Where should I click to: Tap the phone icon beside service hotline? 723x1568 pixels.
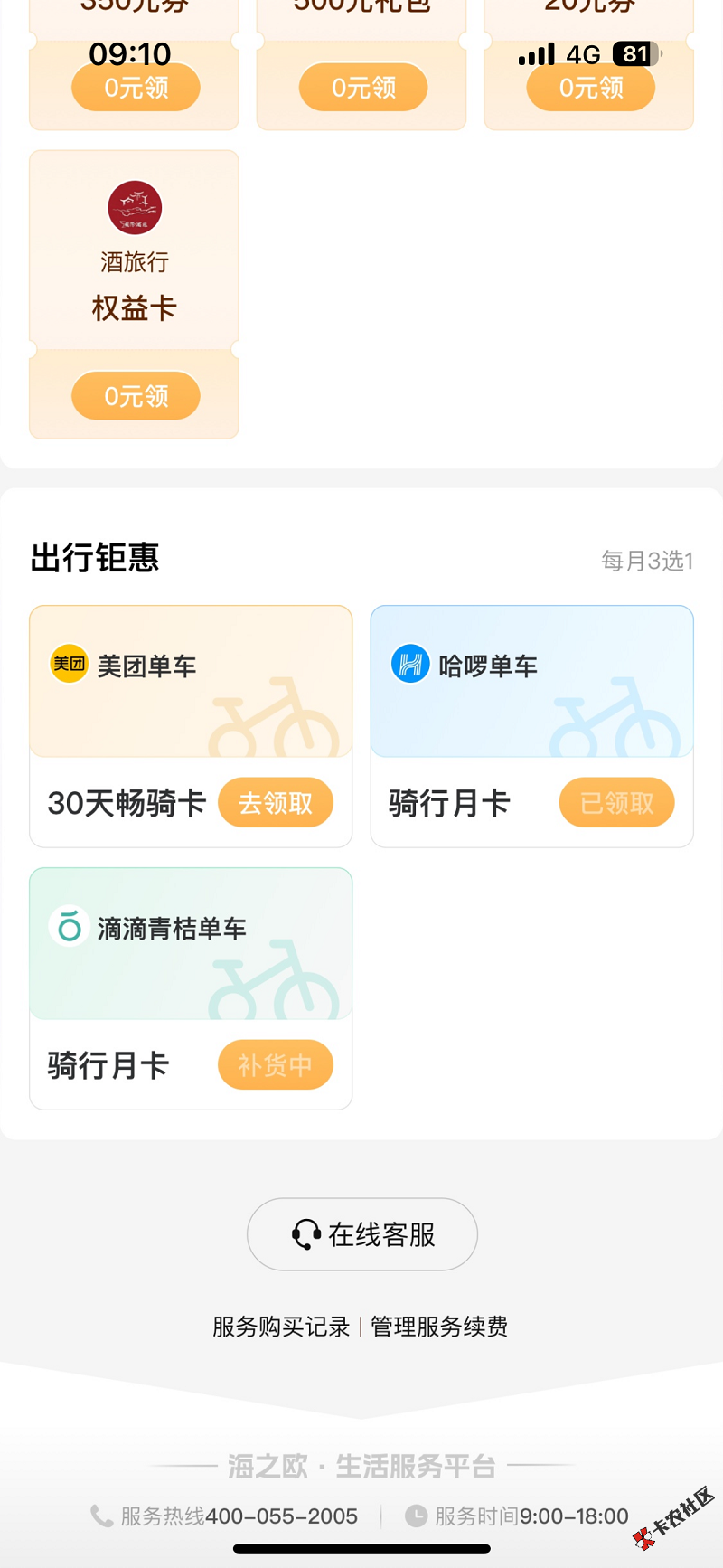(101, 1516)
